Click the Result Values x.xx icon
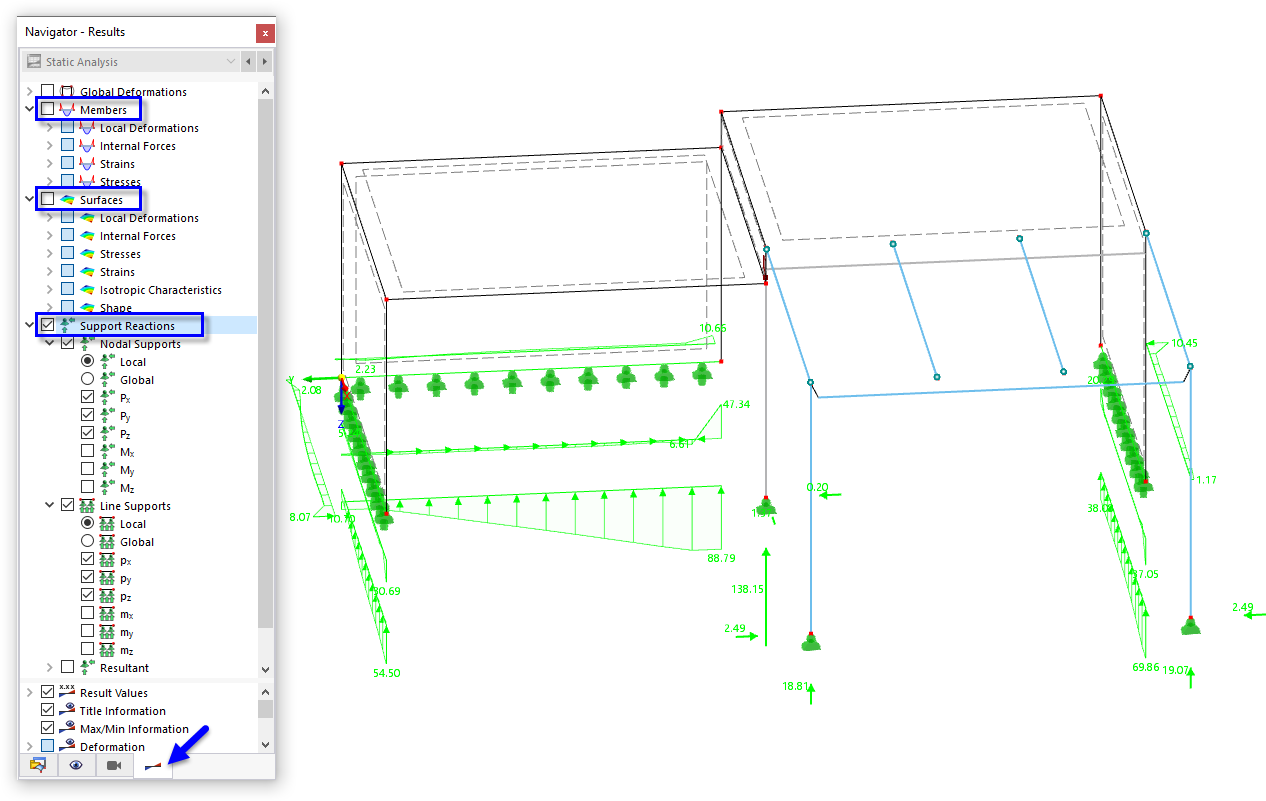1266x801 pixels. 68,692
